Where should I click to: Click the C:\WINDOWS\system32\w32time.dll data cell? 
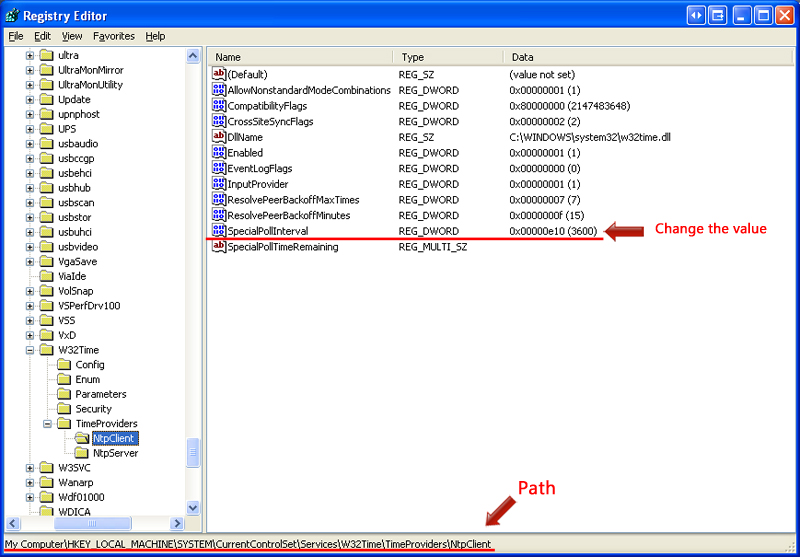pos(589,137)
